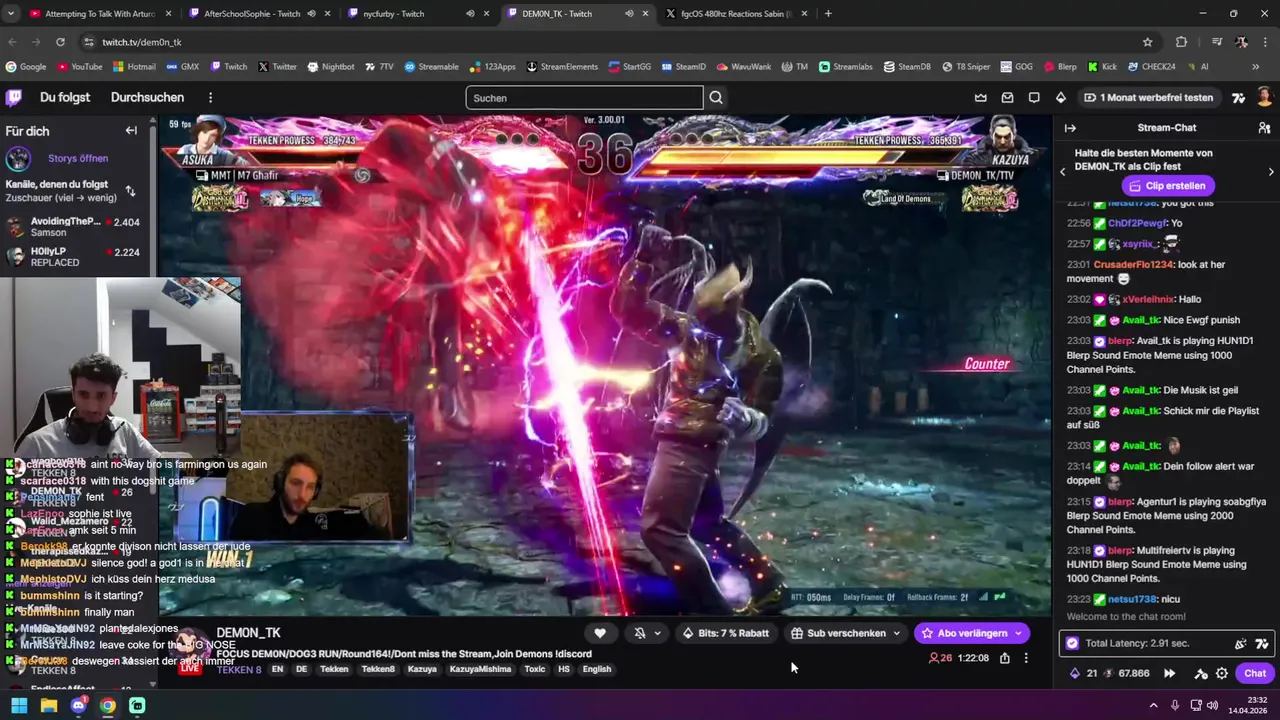Bookmark this page with star icon
This screenshot has width=1280, height=720.
[1148, 42]
